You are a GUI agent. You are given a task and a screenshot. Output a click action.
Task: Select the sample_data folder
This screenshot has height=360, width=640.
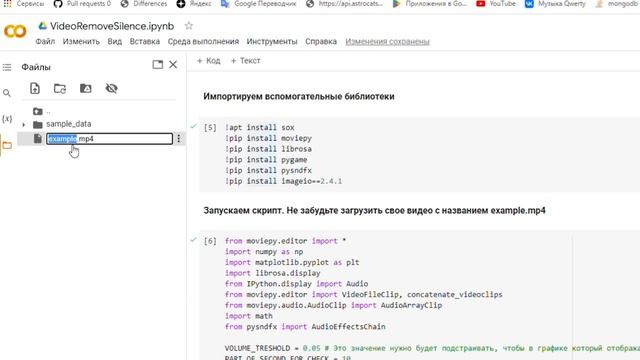[69, 124]
